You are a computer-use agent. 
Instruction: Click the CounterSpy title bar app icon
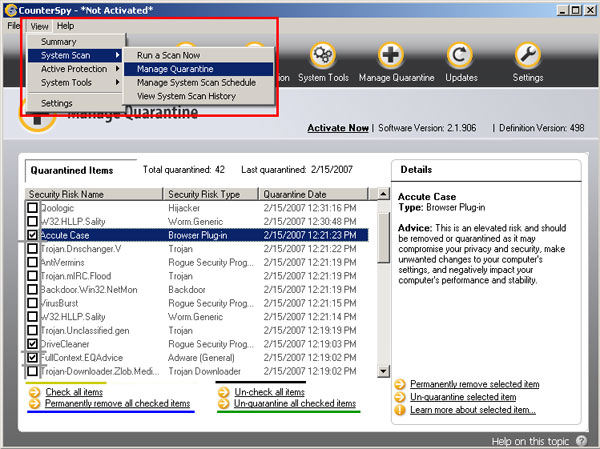coord(11,10)
